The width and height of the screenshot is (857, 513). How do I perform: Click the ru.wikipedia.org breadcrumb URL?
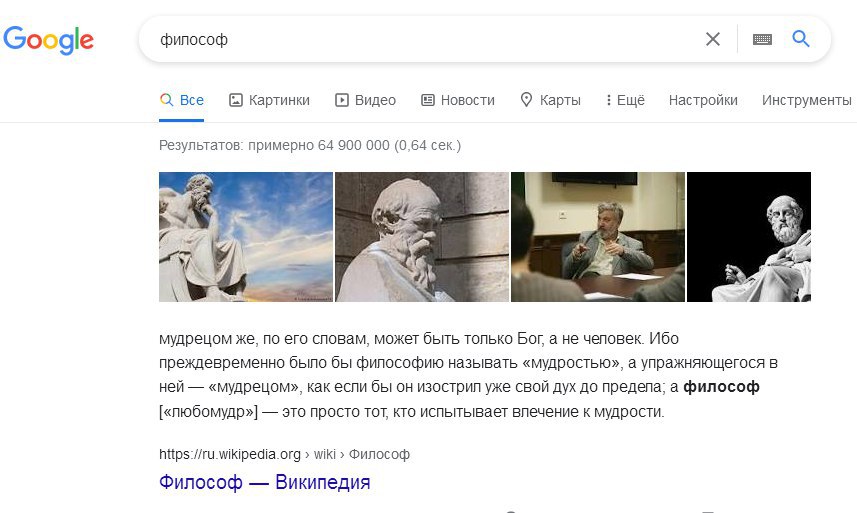pos(284,454)
